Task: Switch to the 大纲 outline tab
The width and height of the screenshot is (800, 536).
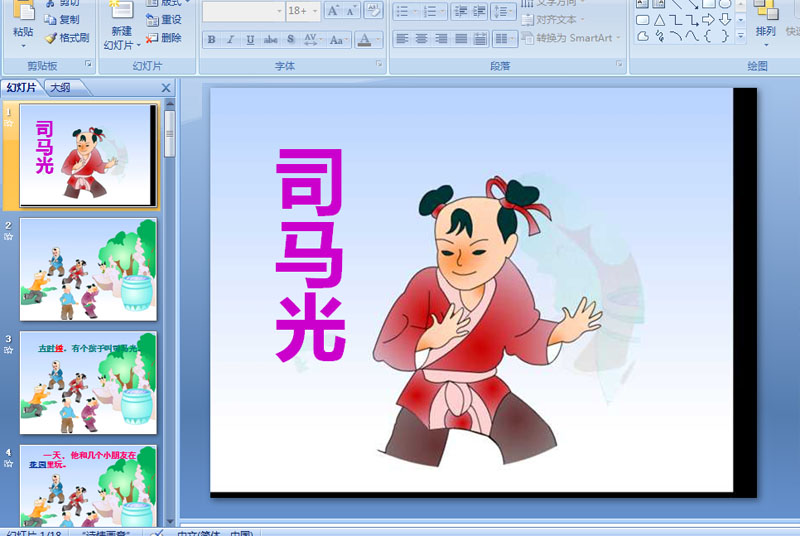Action: [61, 88]
